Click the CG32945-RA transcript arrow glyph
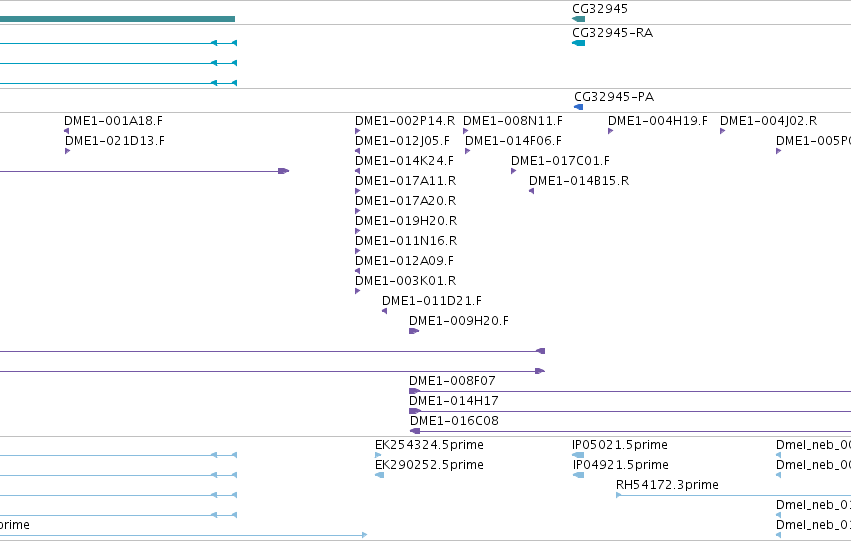The width and height of the screenshot is (851, 541). (579, 43)
